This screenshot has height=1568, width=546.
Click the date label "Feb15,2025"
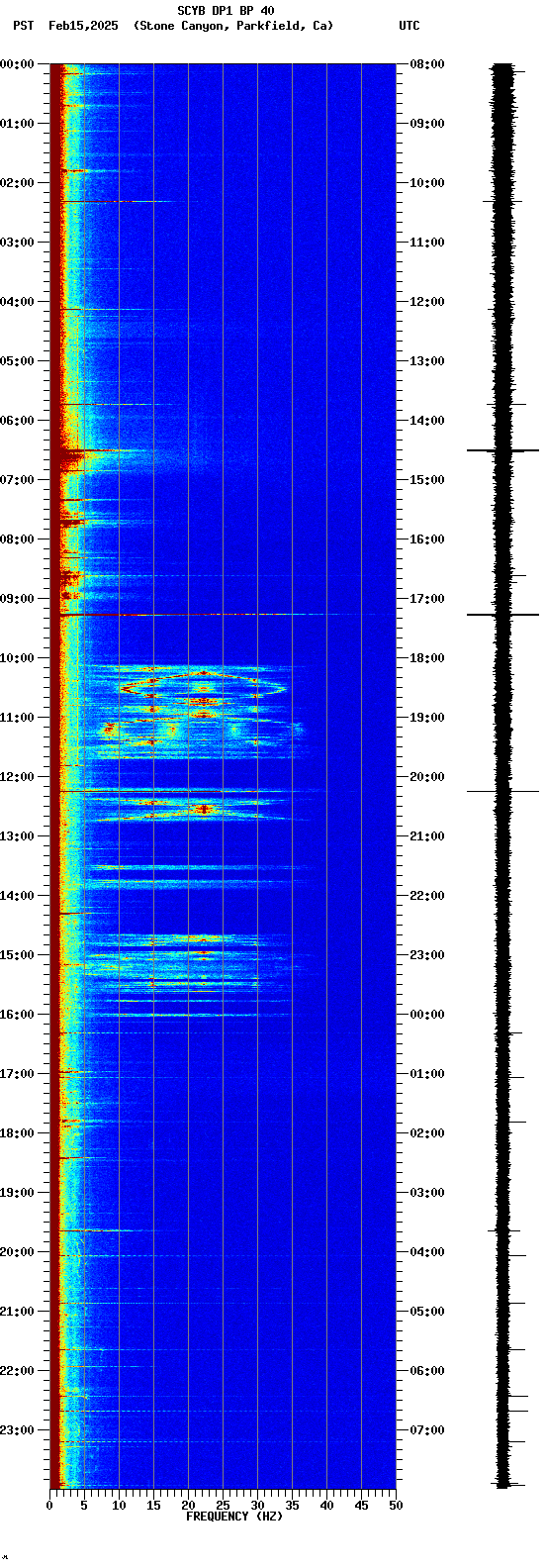tap(83, 26)
